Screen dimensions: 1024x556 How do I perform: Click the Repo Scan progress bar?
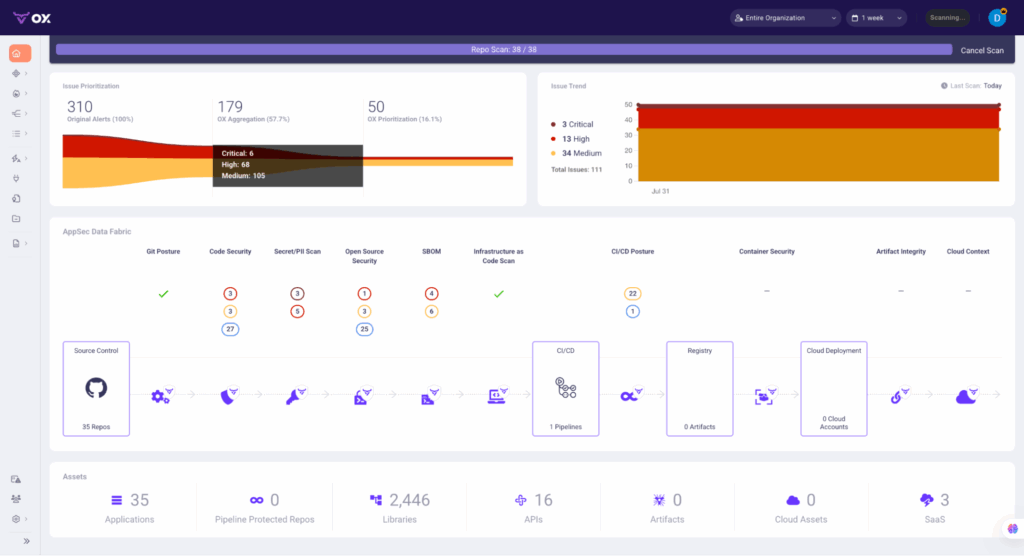click(x=503, y=49)
